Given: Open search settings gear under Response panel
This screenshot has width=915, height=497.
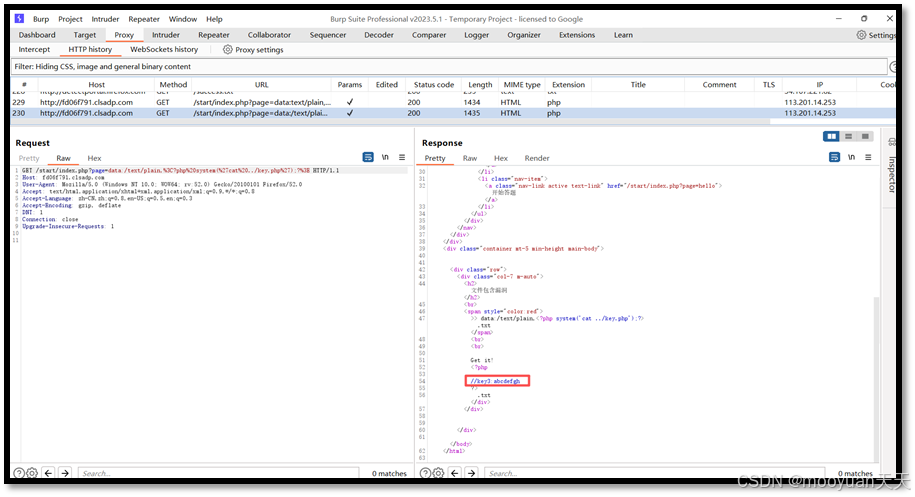Looking at the screenshot, I should [439, 473].
